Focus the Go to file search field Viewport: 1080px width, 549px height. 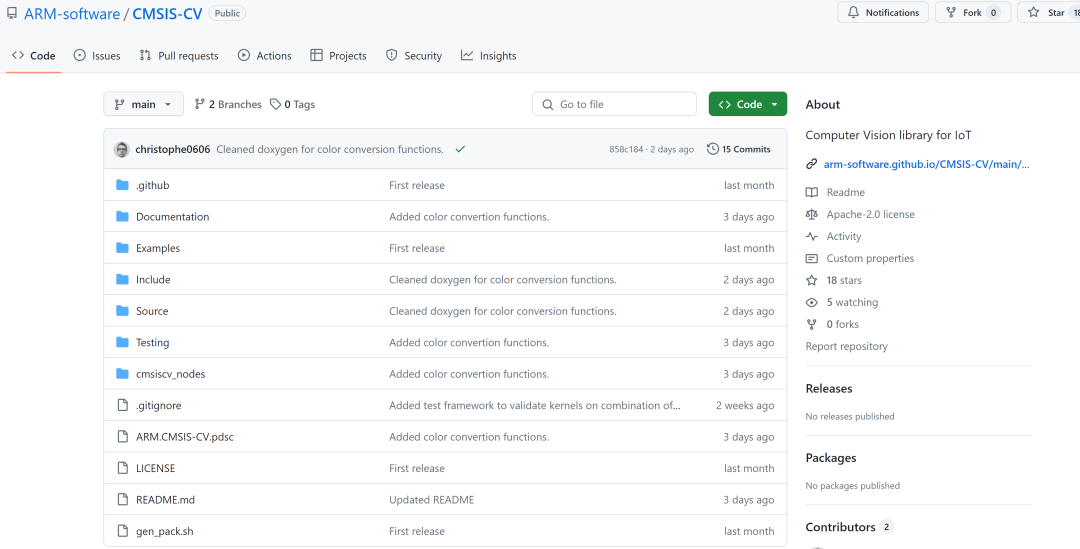click(x=614, y=104)
